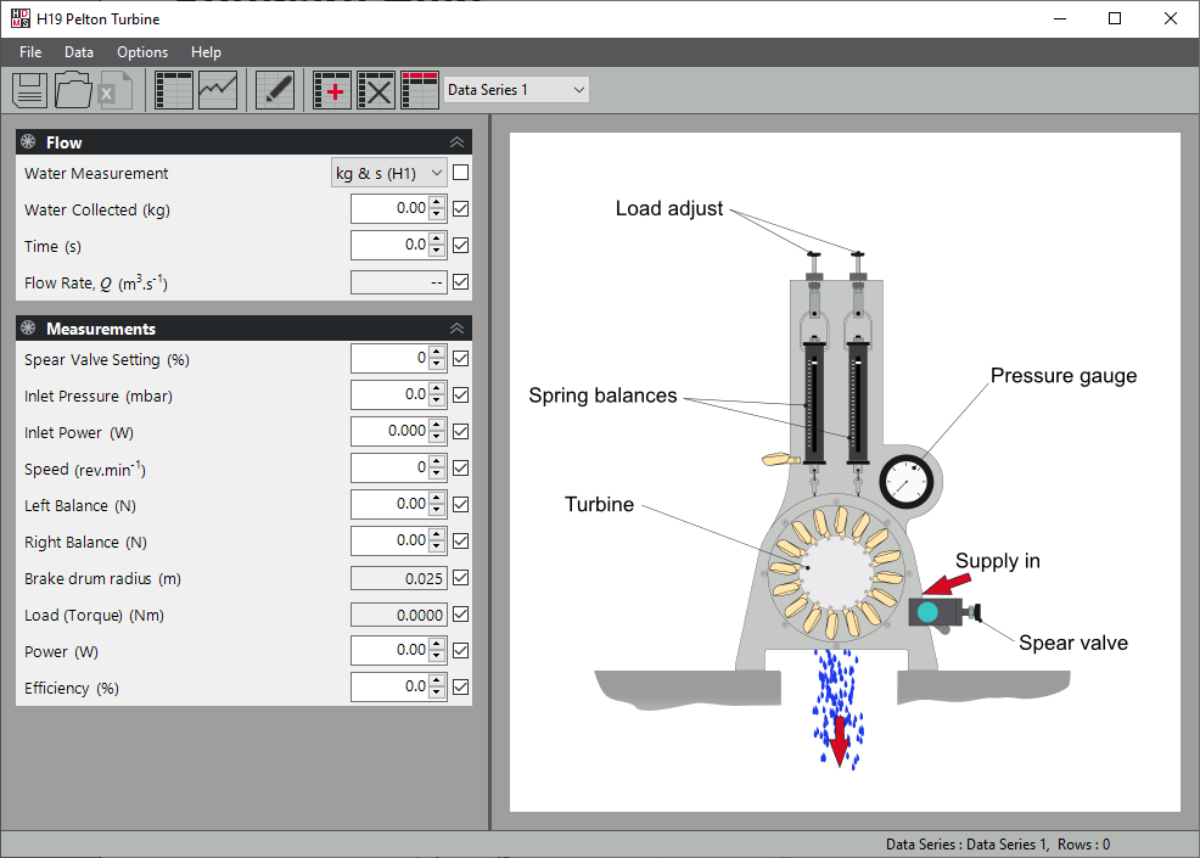Delete data row with X table icon
The image size is (1200, 858).
376,90
